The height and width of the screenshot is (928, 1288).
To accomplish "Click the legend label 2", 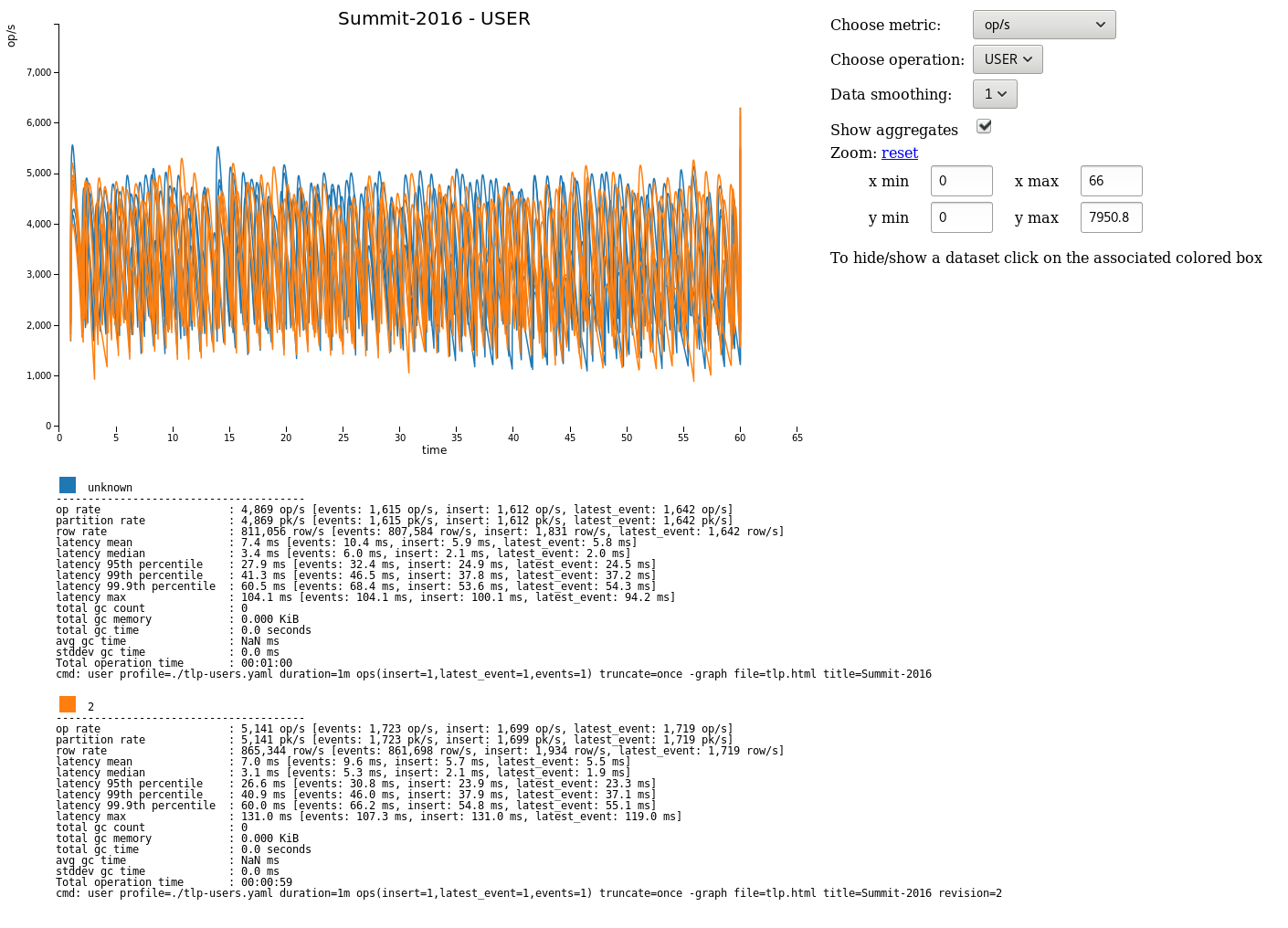I will pos(89,705).
